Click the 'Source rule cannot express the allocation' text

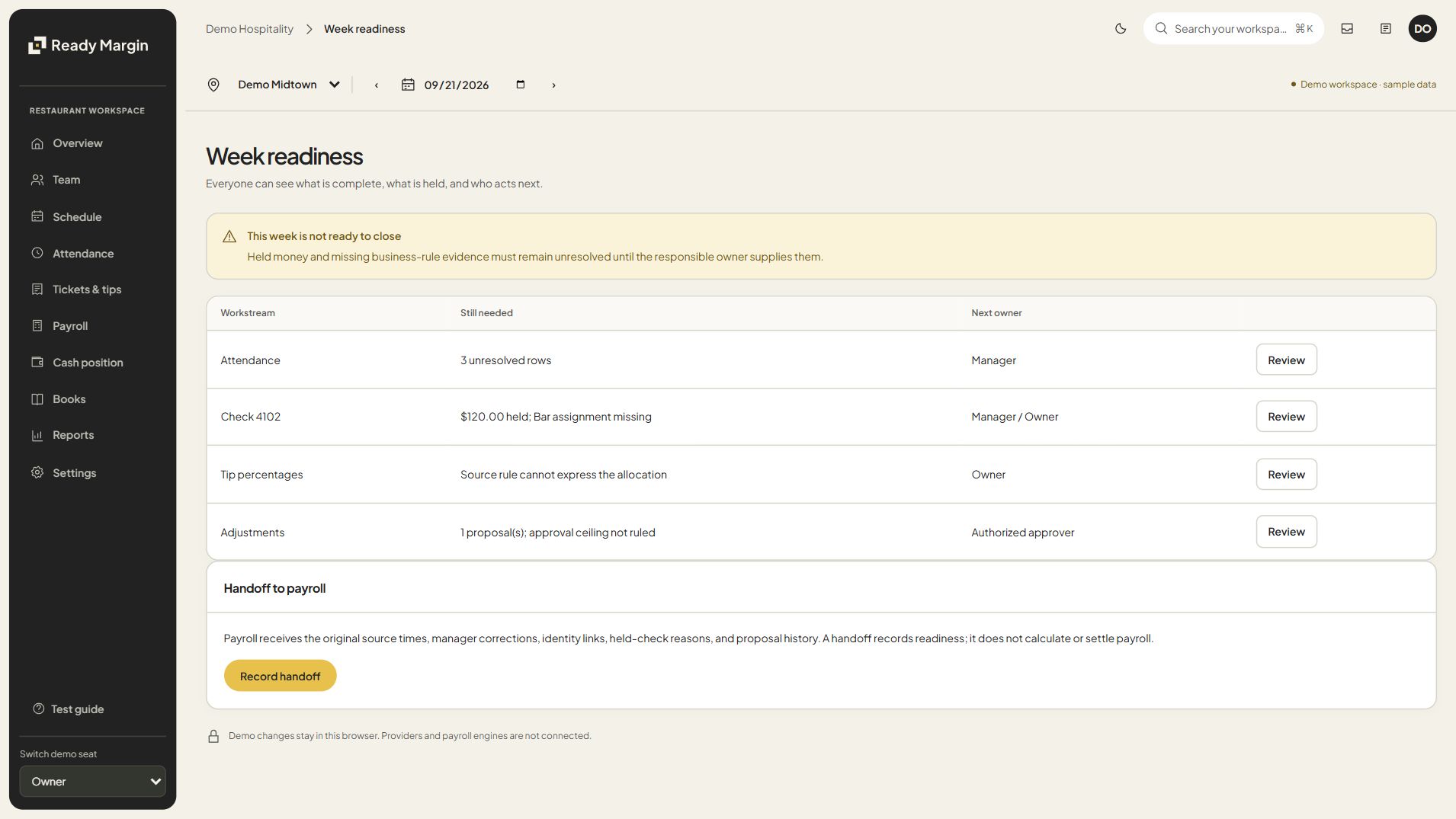pos(563,475)
